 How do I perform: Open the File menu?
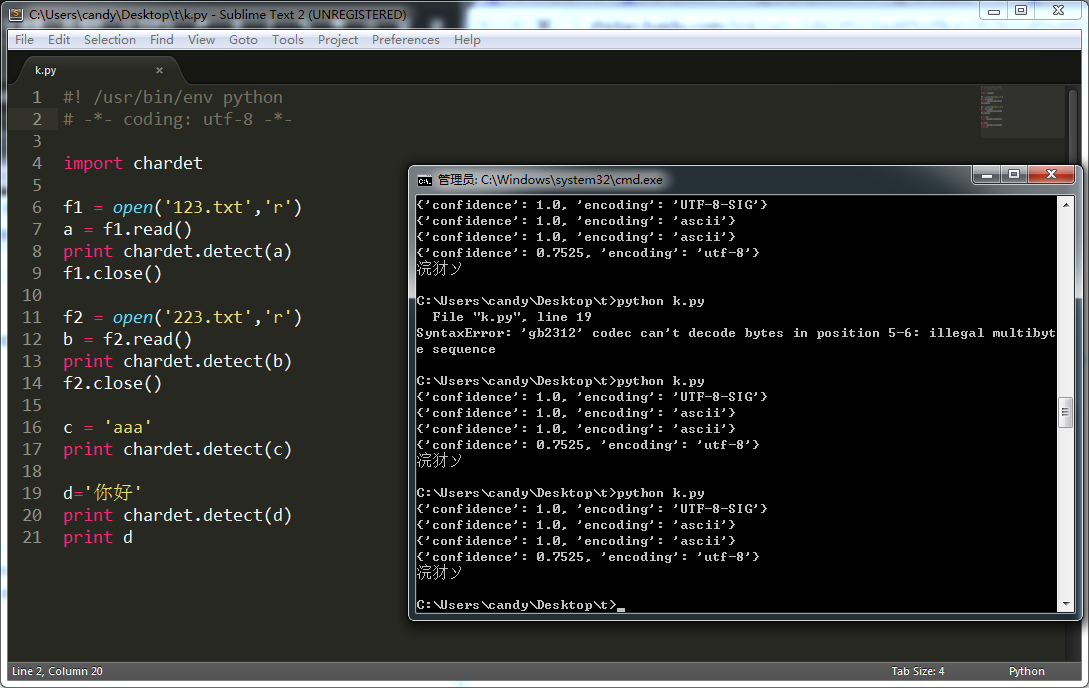tap(25, 40)
